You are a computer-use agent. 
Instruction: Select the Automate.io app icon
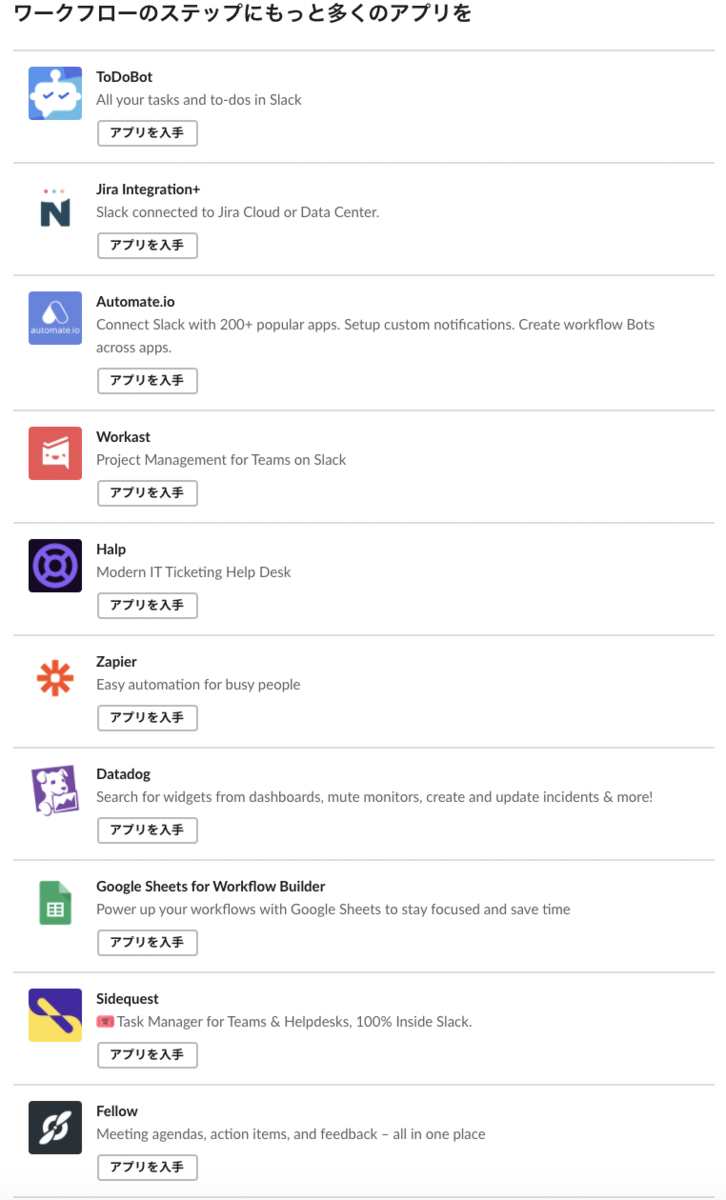point(55,318)
